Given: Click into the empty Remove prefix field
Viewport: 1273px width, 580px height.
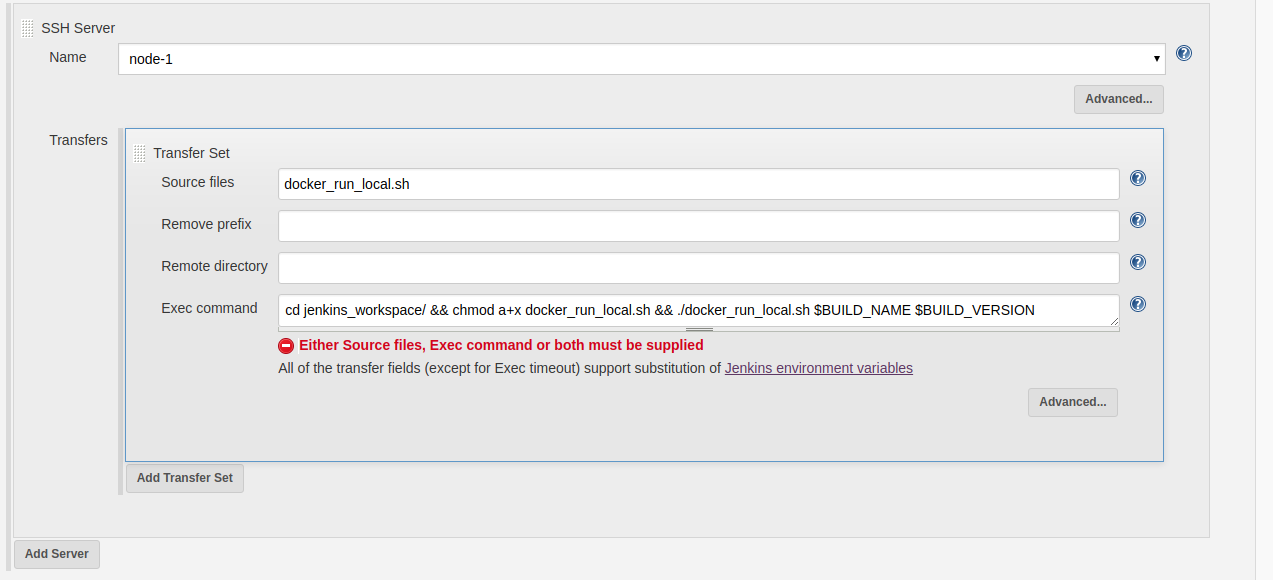Looking at the screenshot, I should point(698,226).
